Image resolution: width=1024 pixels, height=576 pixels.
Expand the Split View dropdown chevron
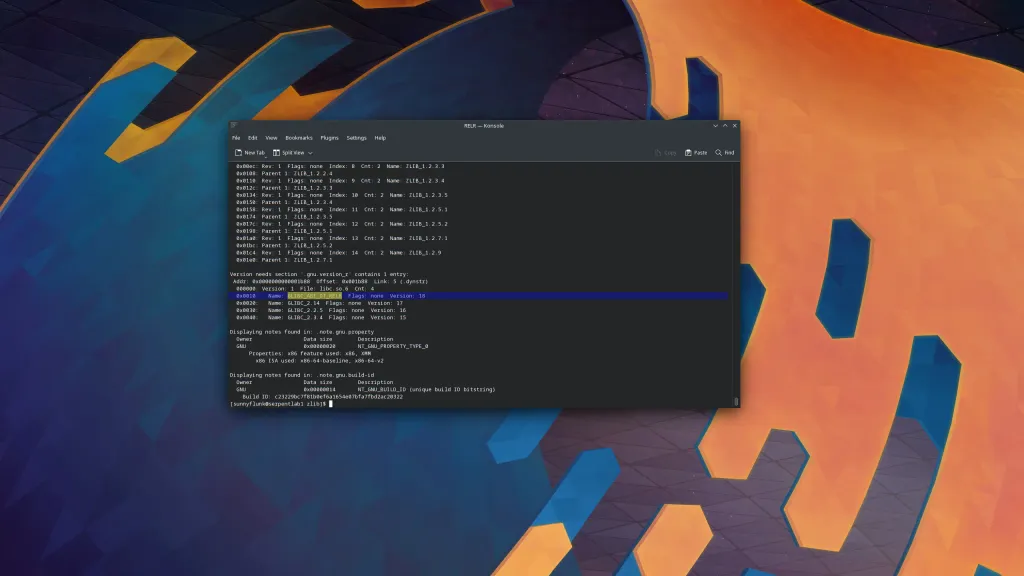pyautogui.click(x=310, y=153)
